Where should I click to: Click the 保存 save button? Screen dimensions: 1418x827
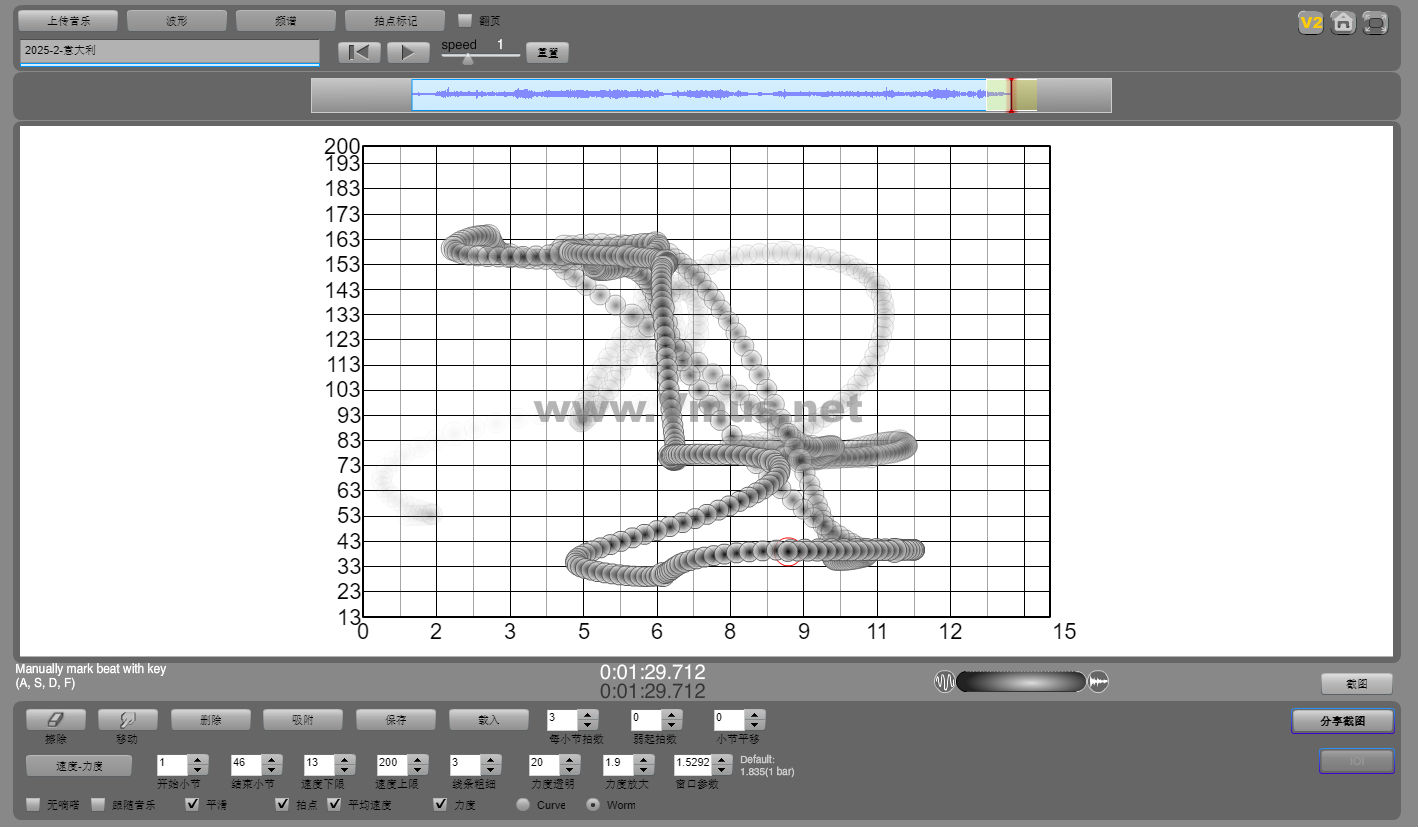(x=396, y=720)
